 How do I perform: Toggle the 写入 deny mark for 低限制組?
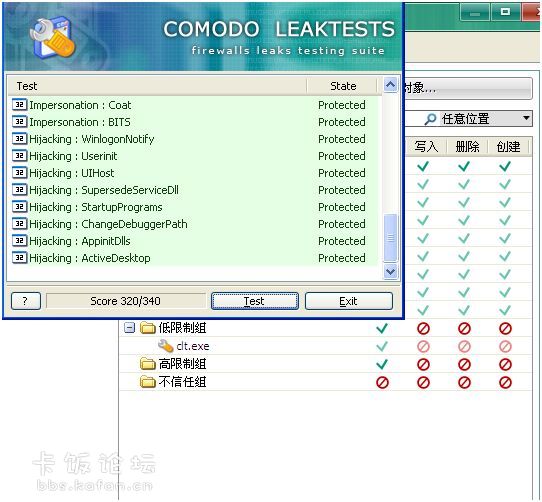point(423,328)
